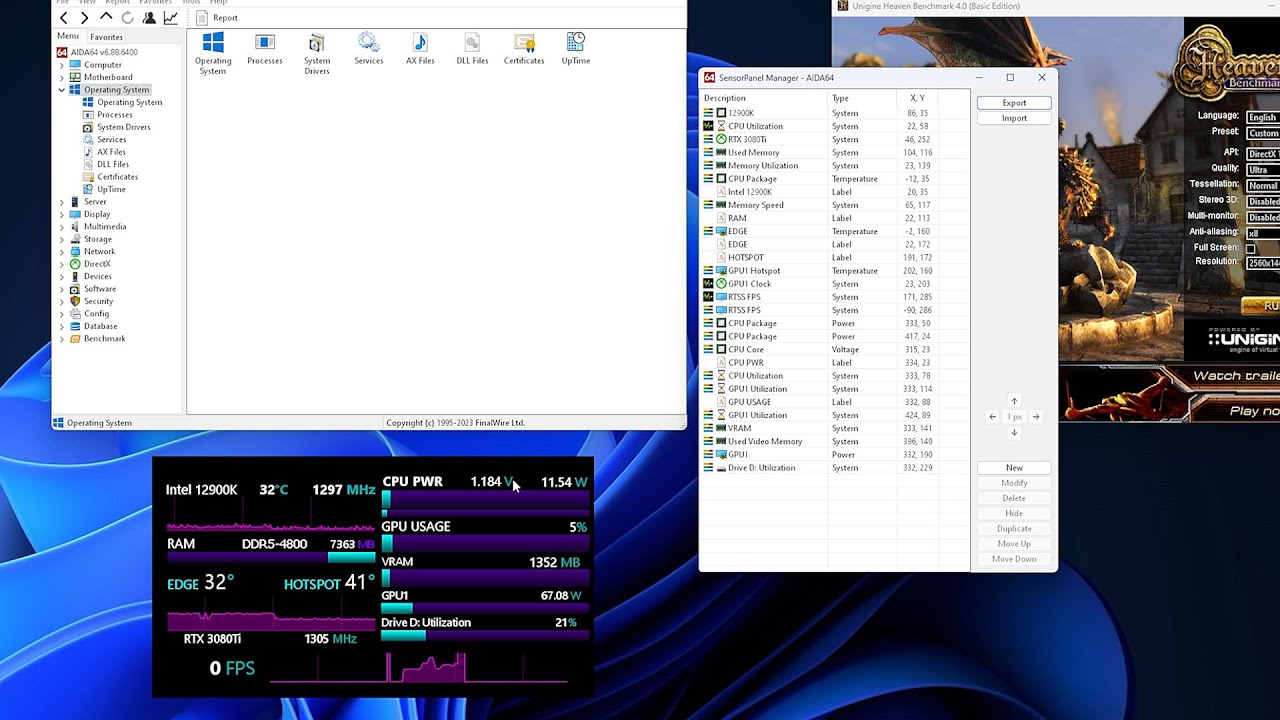Open the Help menu in AIDA64
This screenshot has width=1280, height=720.
219,2
